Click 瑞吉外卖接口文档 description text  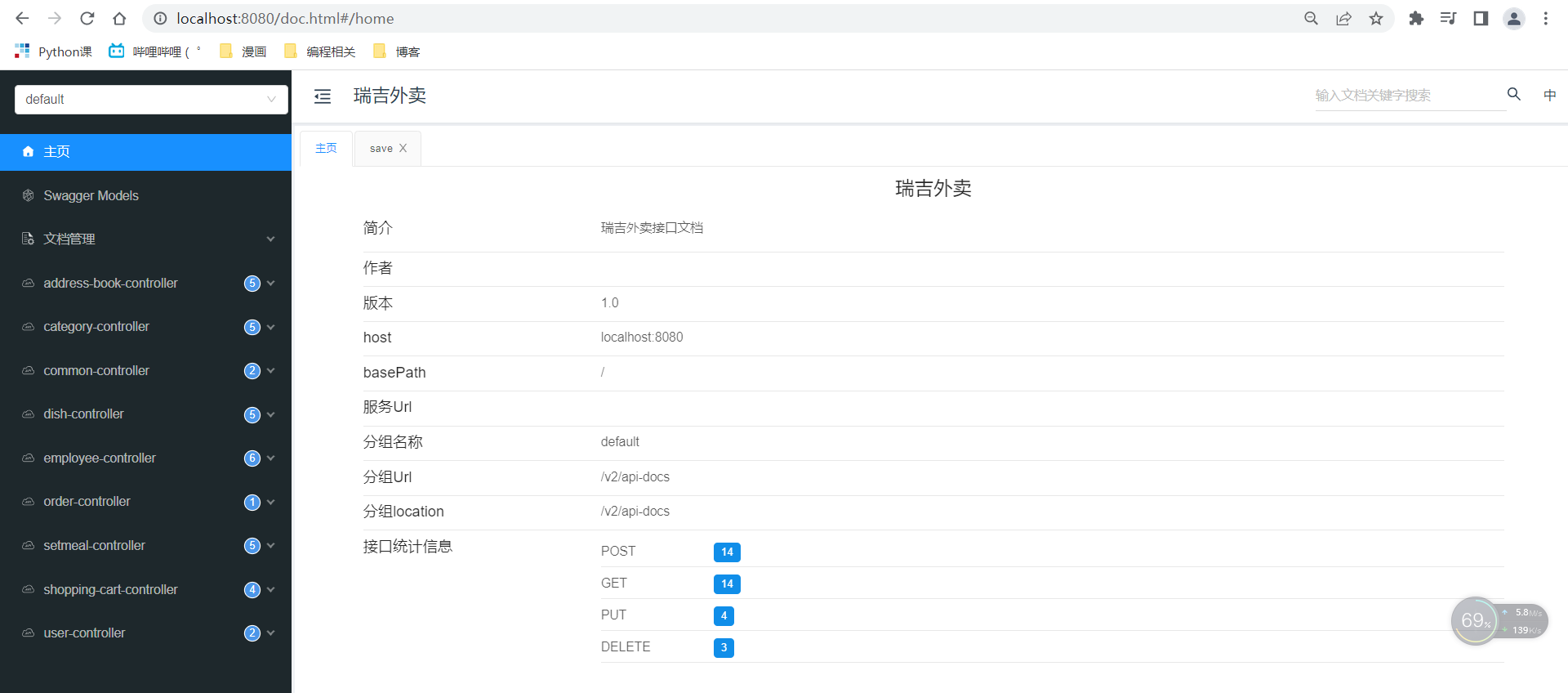point(652,228)
